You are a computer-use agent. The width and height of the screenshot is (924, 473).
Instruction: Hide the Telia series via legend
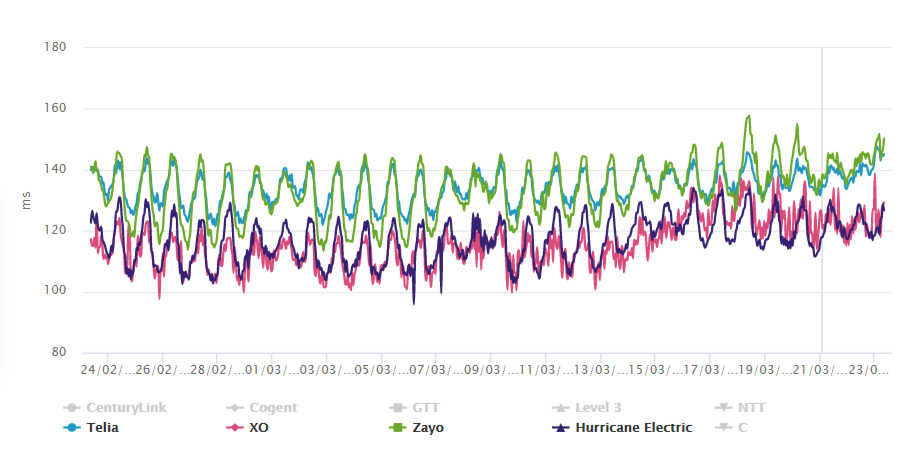91,428
